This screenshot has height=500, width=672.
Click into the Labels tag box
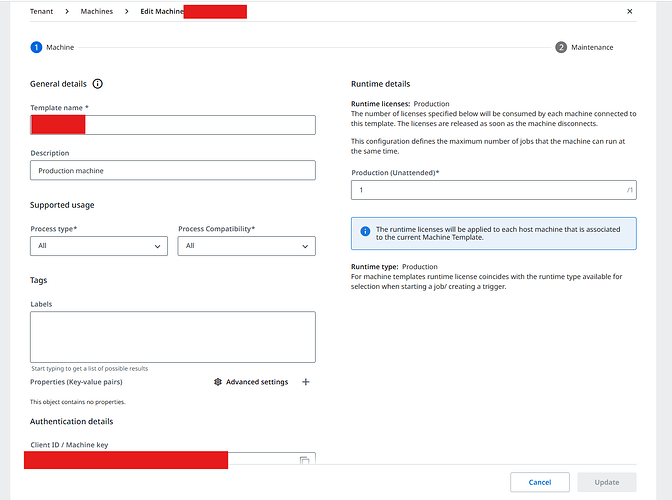pos(172,336)
